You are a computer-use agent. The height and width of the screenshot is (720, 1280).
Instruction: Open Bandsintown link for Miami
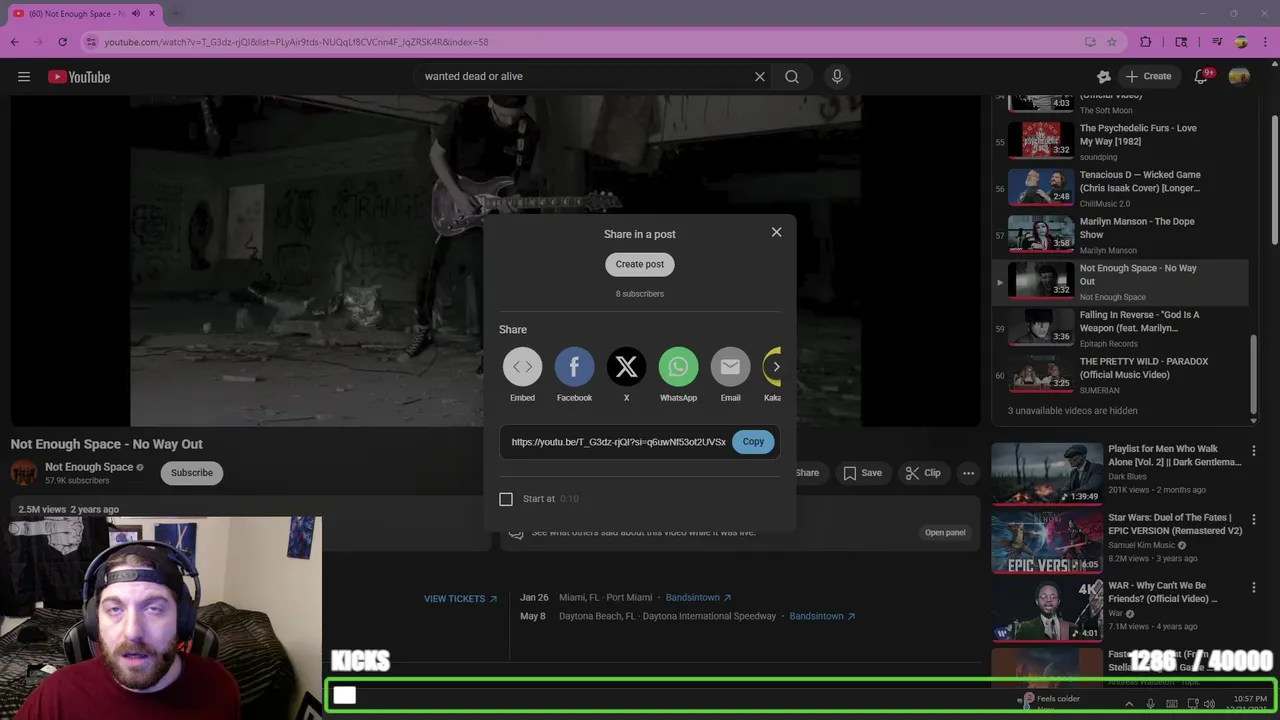pyautogui.click(x=699, y=598)
